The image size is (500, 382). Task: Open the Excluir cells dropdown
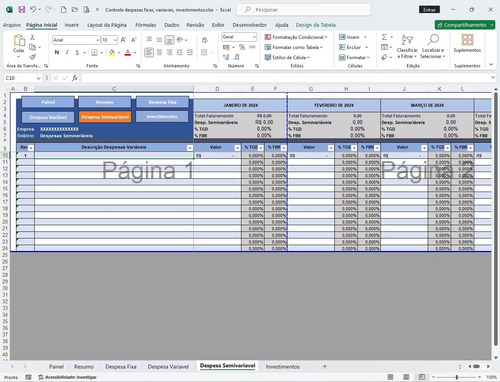coord(366,47)
